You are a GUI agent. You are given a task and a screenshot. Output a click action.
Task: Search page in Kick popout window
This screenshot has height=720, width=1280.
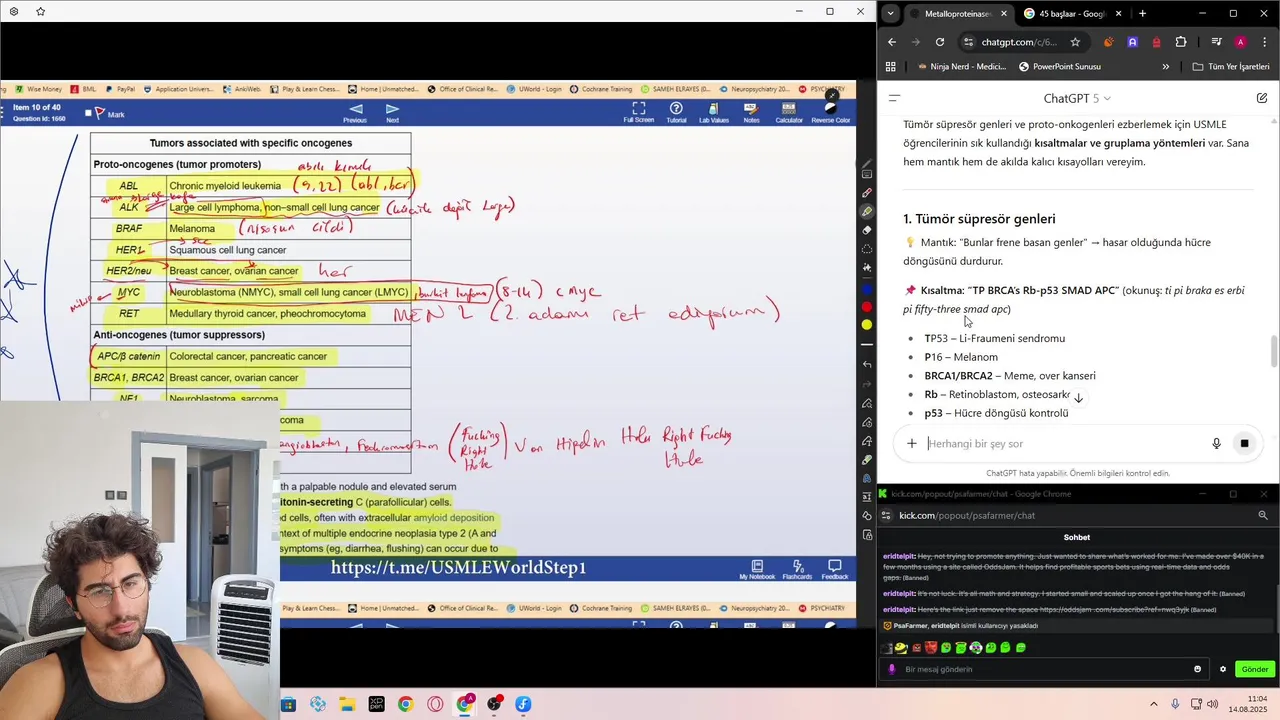(x=1263, y=515)
